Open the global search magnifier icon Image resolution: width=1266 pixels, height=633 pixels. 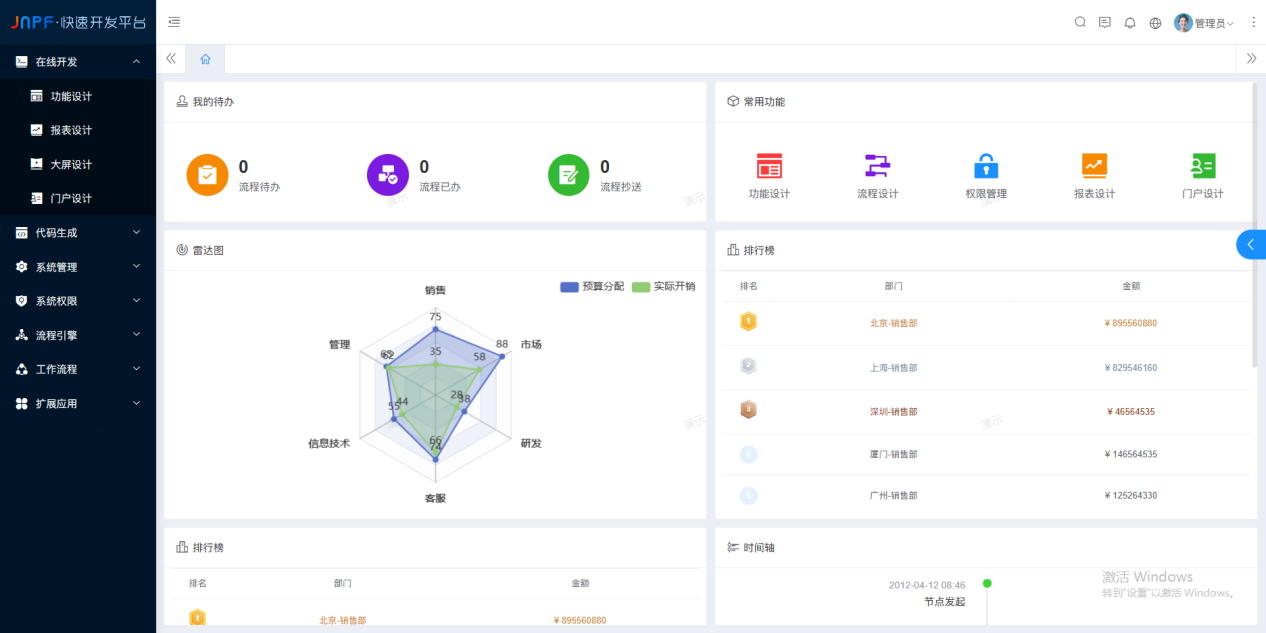pos(1079,21)
